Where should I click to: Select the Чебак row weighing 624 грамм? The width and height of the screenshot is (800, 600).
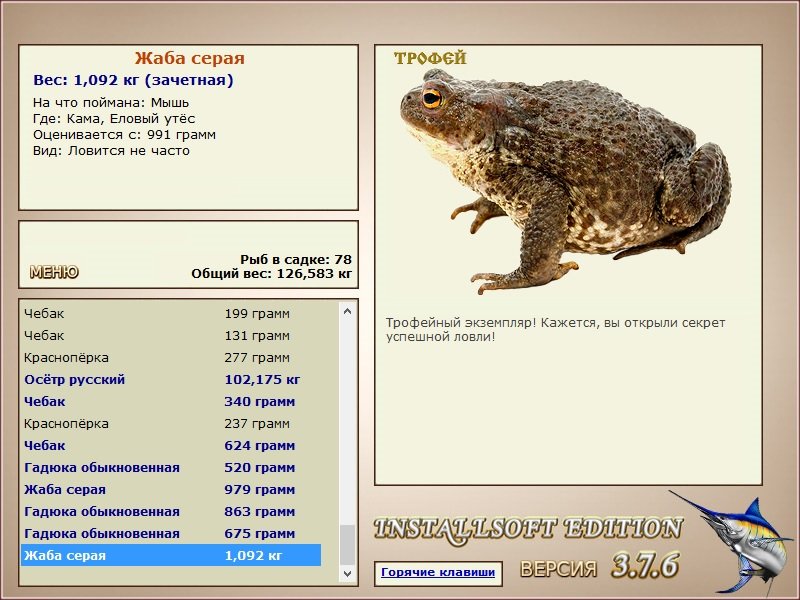(171, 445)
